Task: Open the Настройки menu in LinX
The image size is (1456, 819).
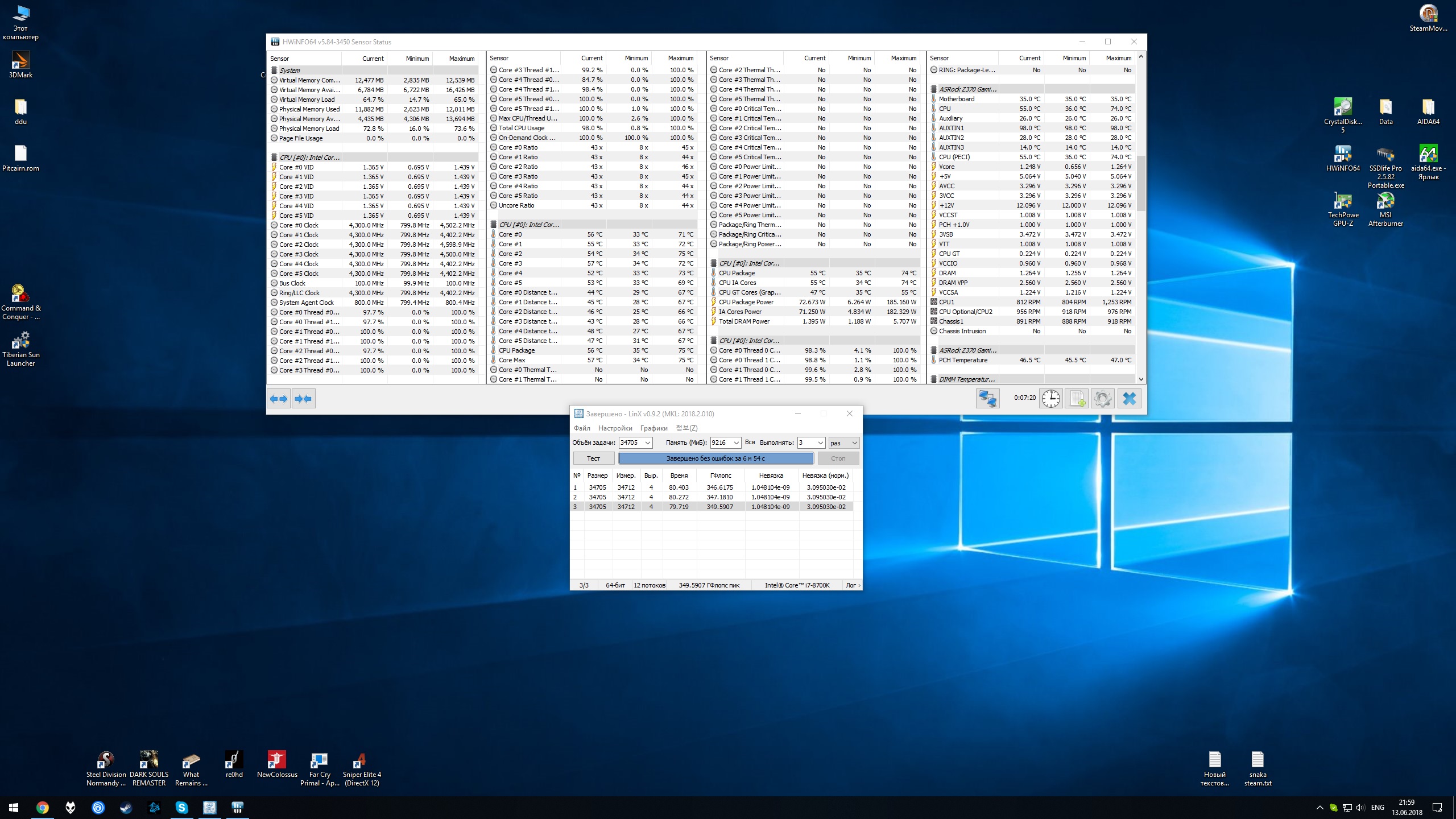Action: pos(615,428)
